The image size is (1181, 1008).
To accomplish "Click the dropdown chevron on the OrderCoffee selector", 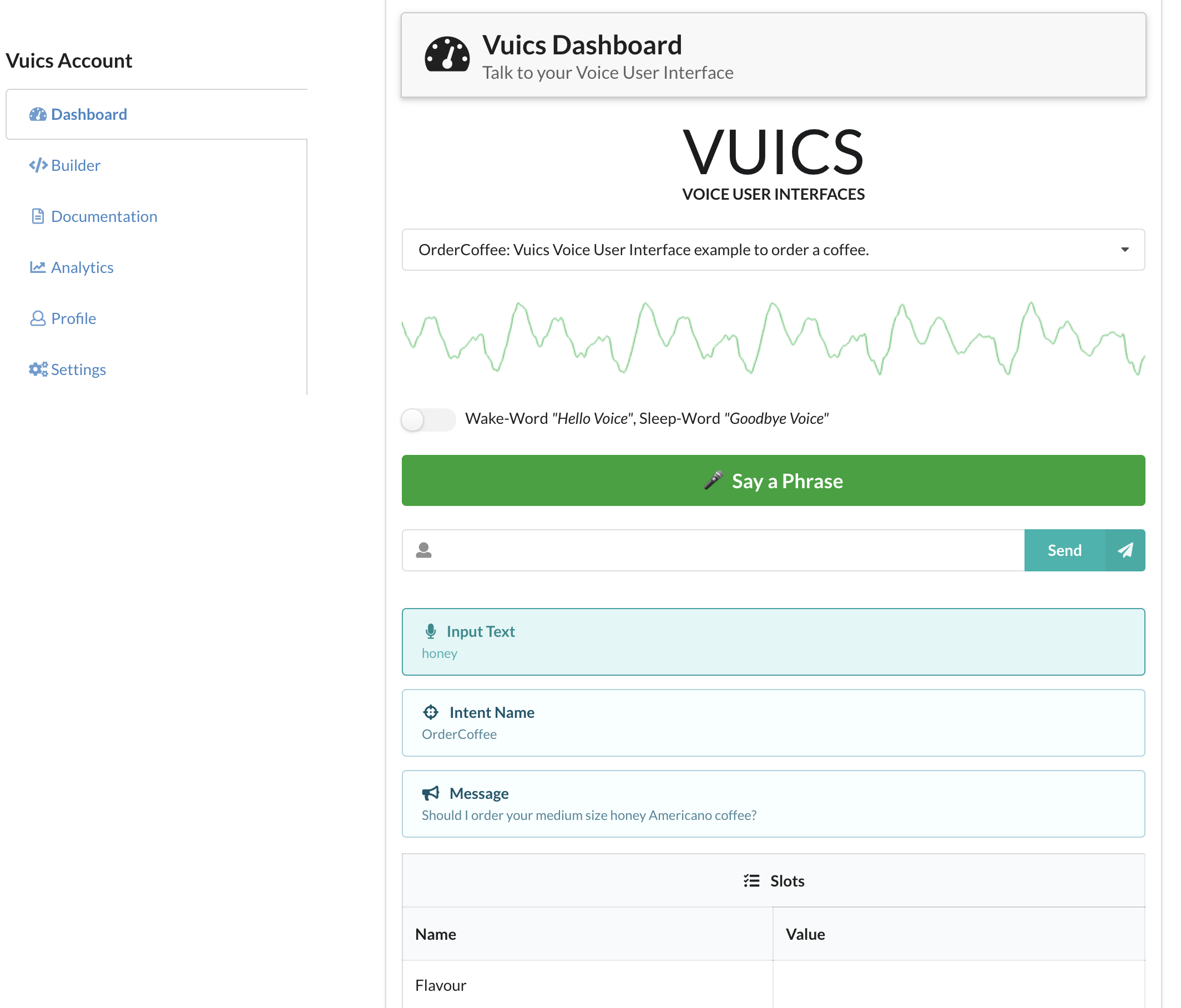I will [x=1125, y=250].
